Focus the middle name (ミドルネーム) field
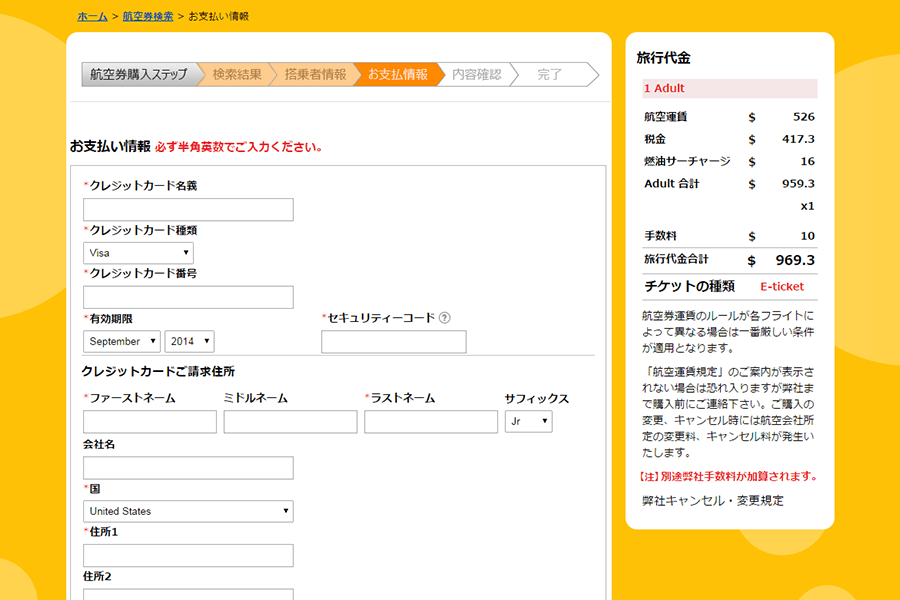This screenshot has width=900, height=600. coord(290,421)
